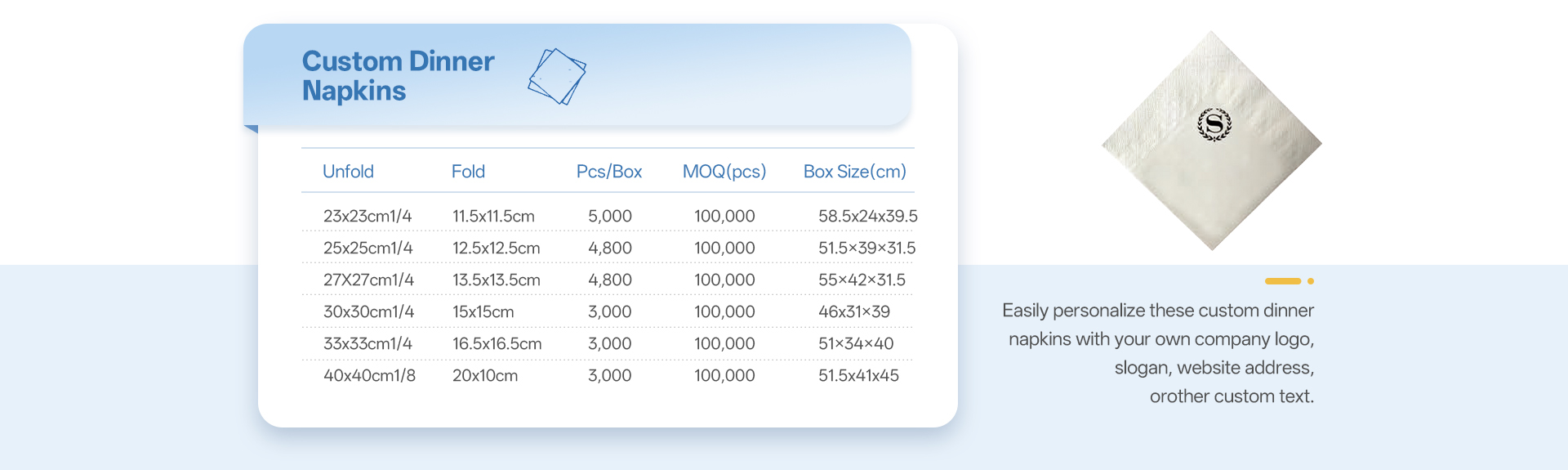1568x470 pixels.
Task: Click the Pcs/Box column header
Action: point(609,172)
